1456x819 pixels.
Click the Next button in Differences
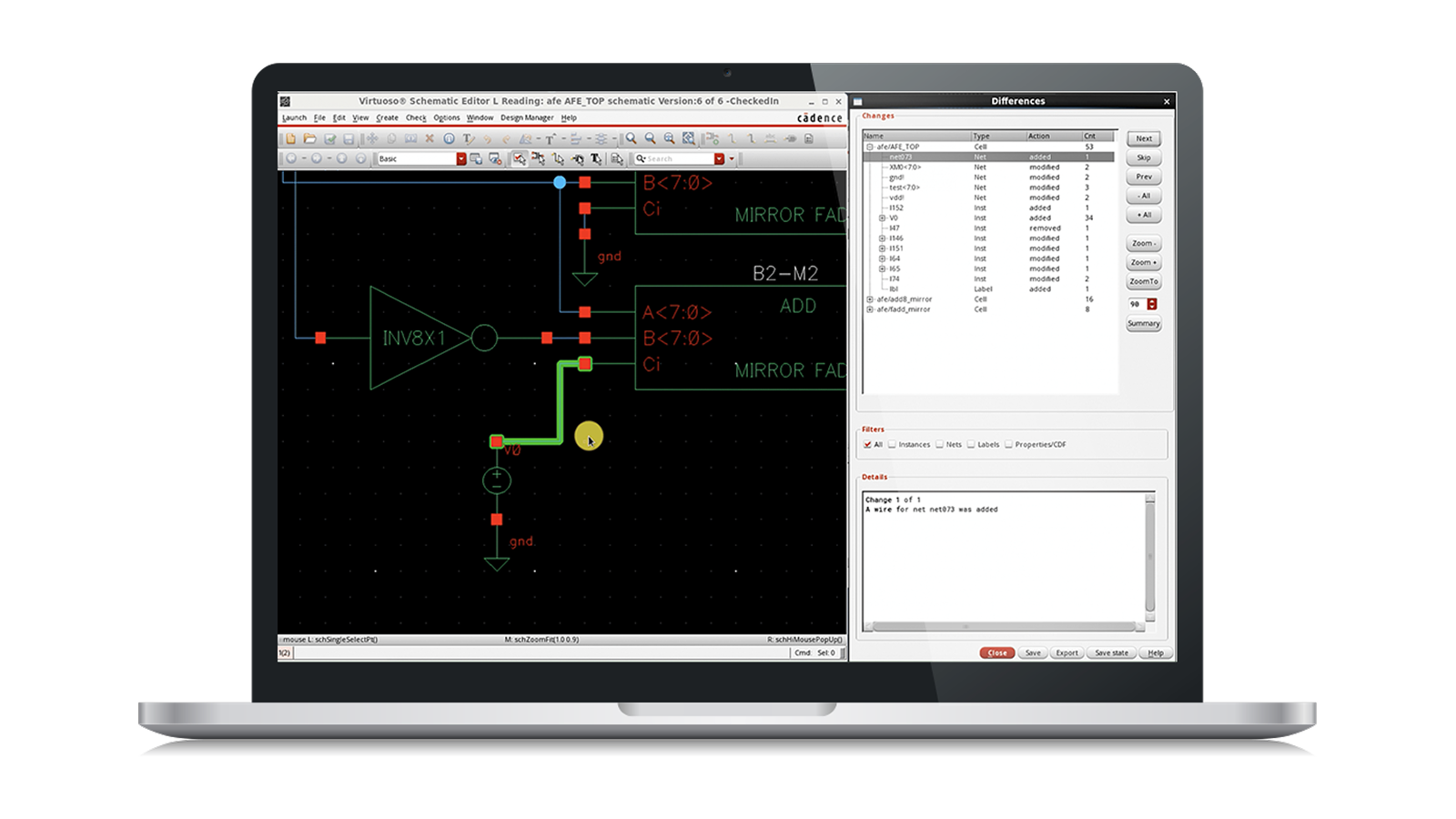click(1144, 139)
